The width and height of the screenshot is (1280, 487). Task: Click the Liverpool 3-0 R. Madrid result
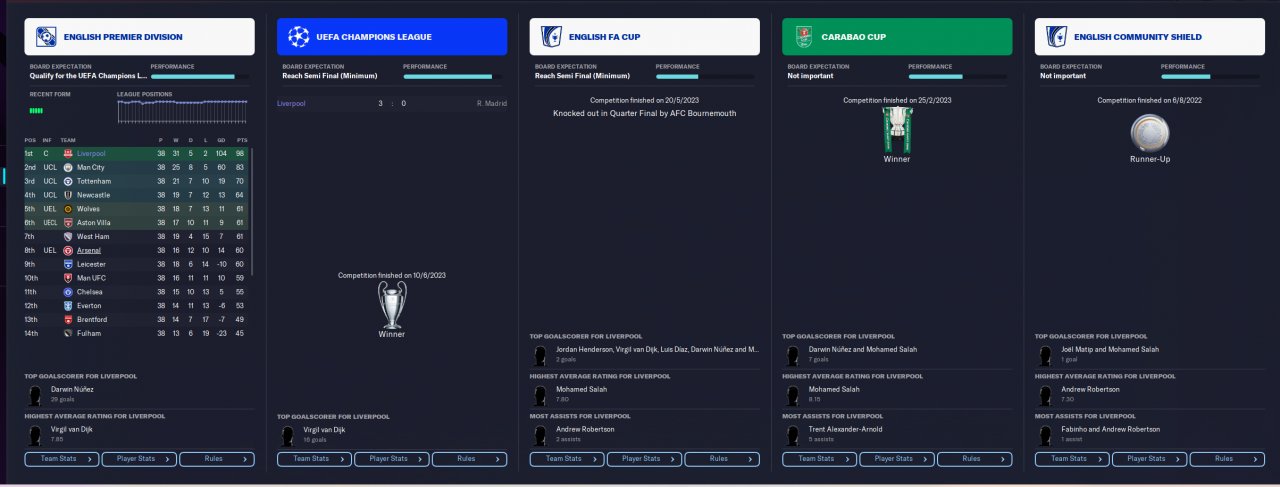click(x=392, y=102)
